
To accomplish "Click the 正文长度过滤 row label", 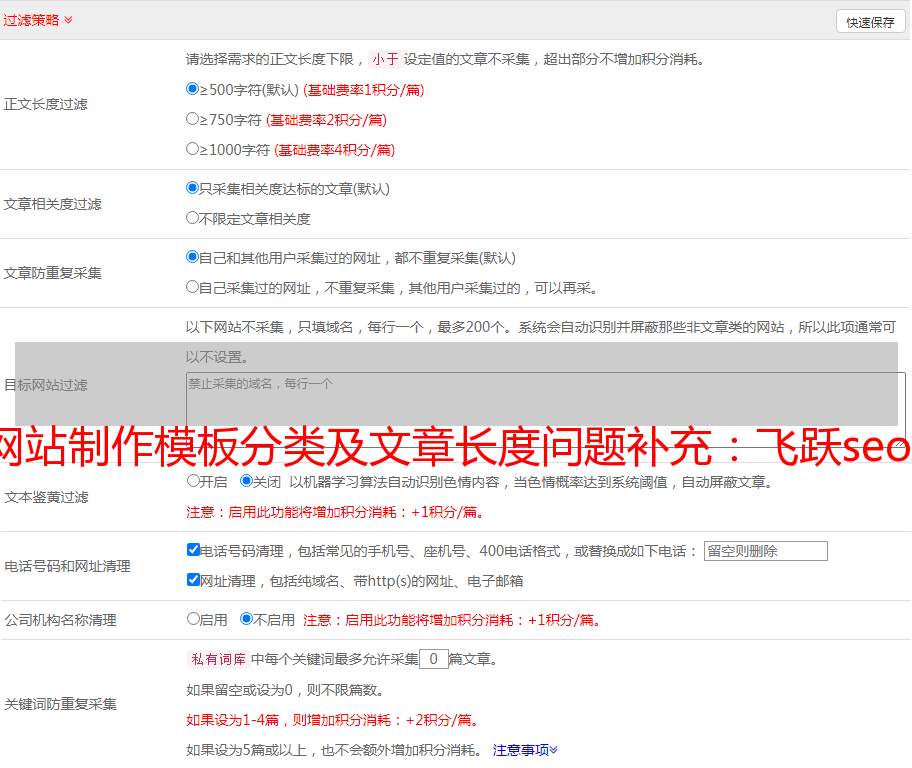I will tap(45, 104).
